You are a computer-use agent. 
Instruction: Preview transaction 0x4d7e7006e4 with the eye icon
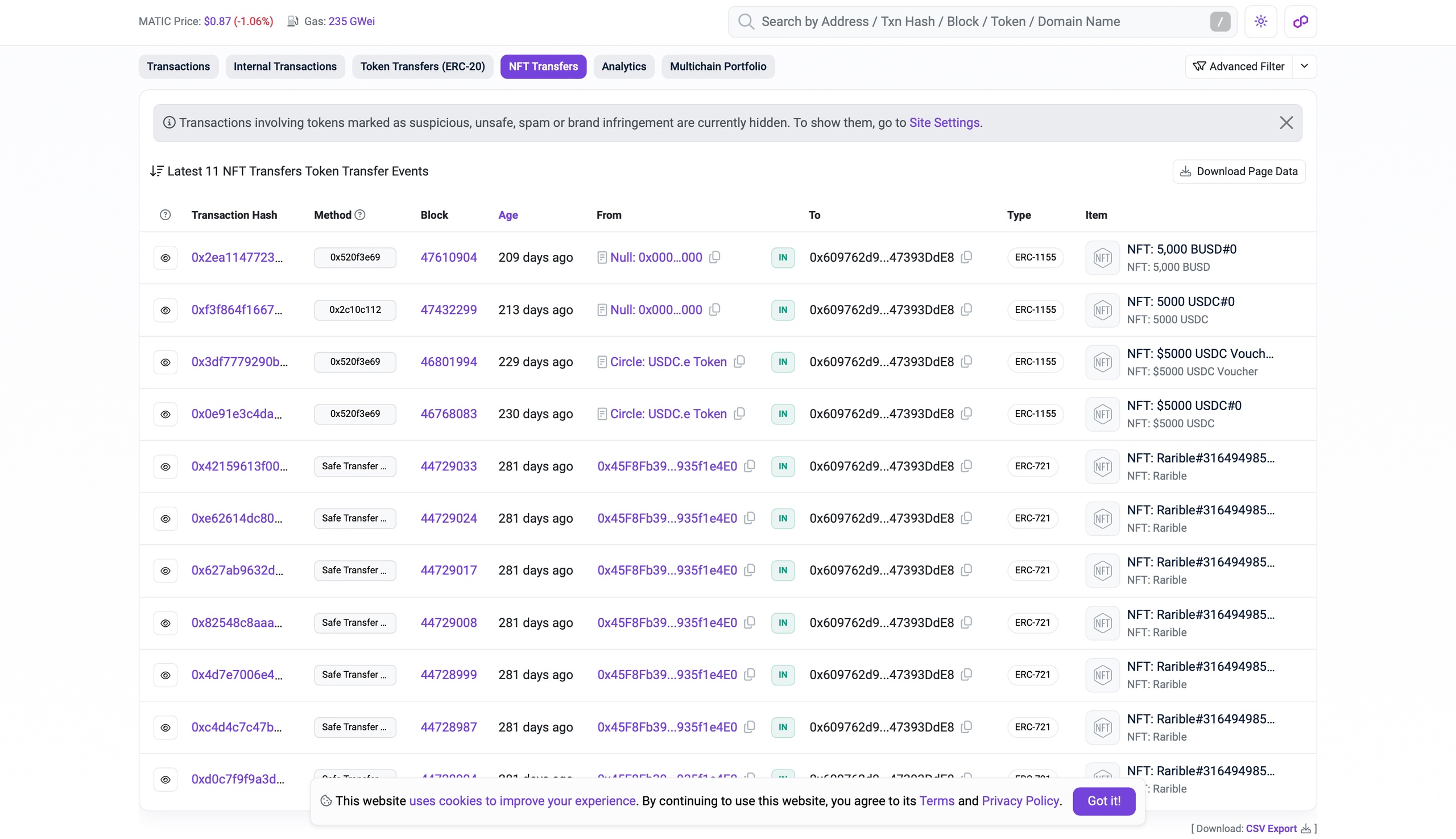click(x=166, y=675)
